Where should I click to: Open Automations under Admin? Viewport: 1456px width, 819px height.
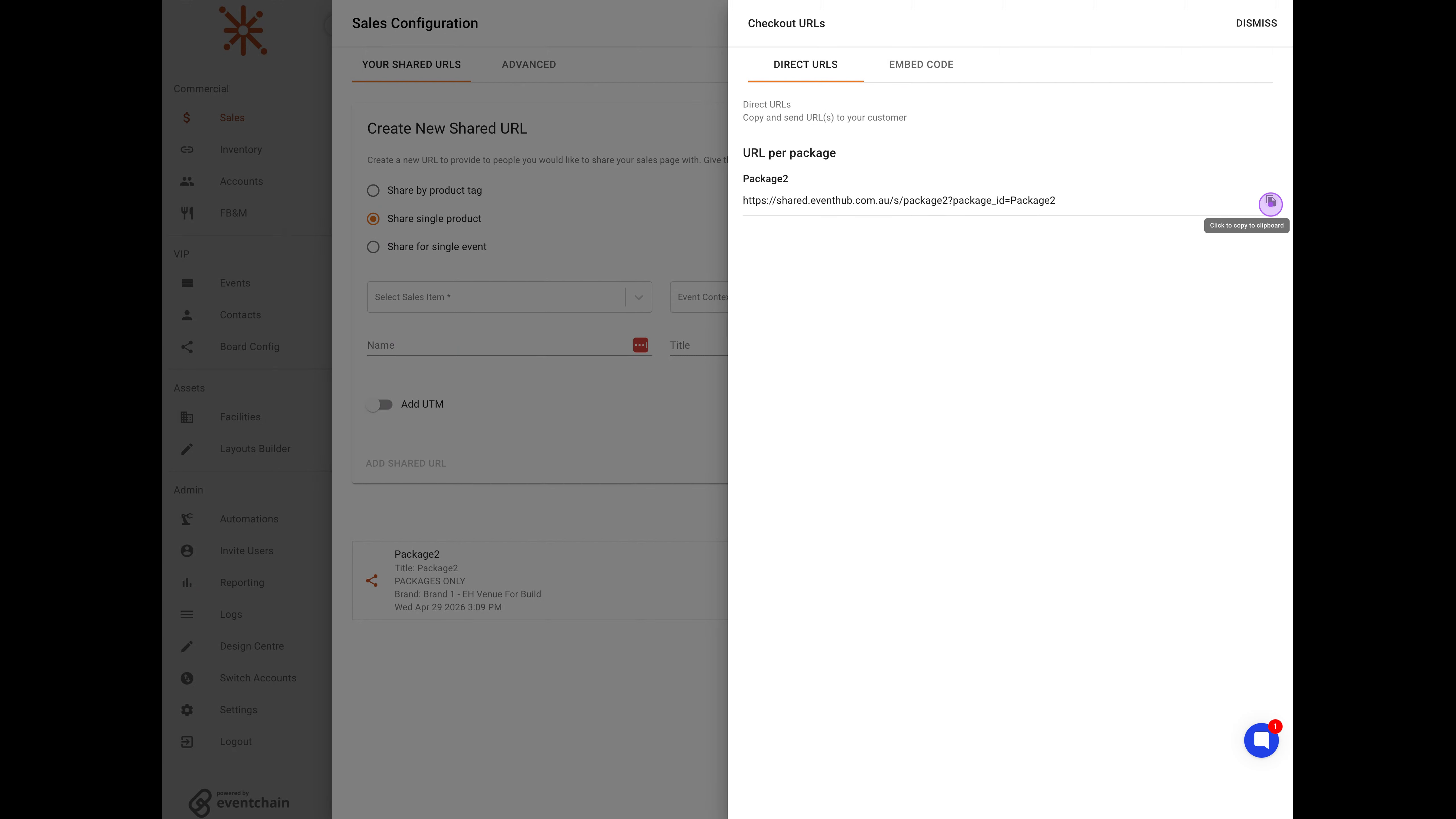pyautogui.click(x=249, y=519)
